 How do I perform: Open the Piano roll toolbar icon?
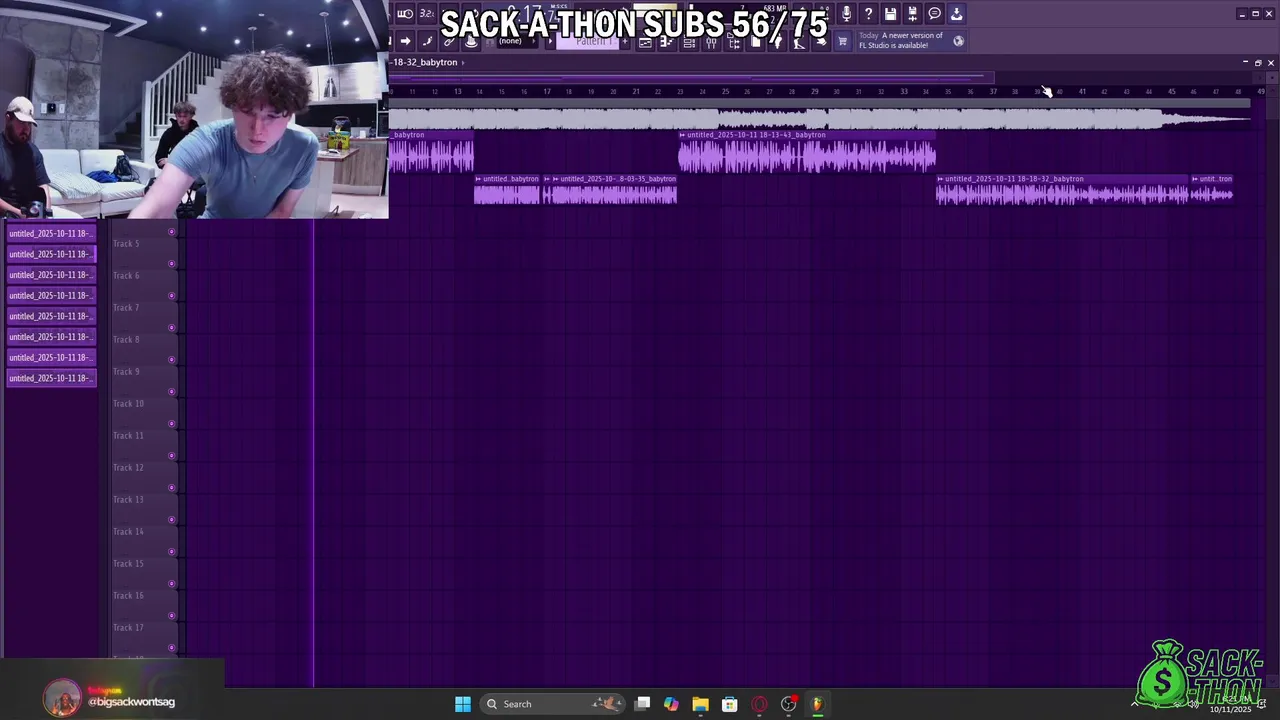667,42
